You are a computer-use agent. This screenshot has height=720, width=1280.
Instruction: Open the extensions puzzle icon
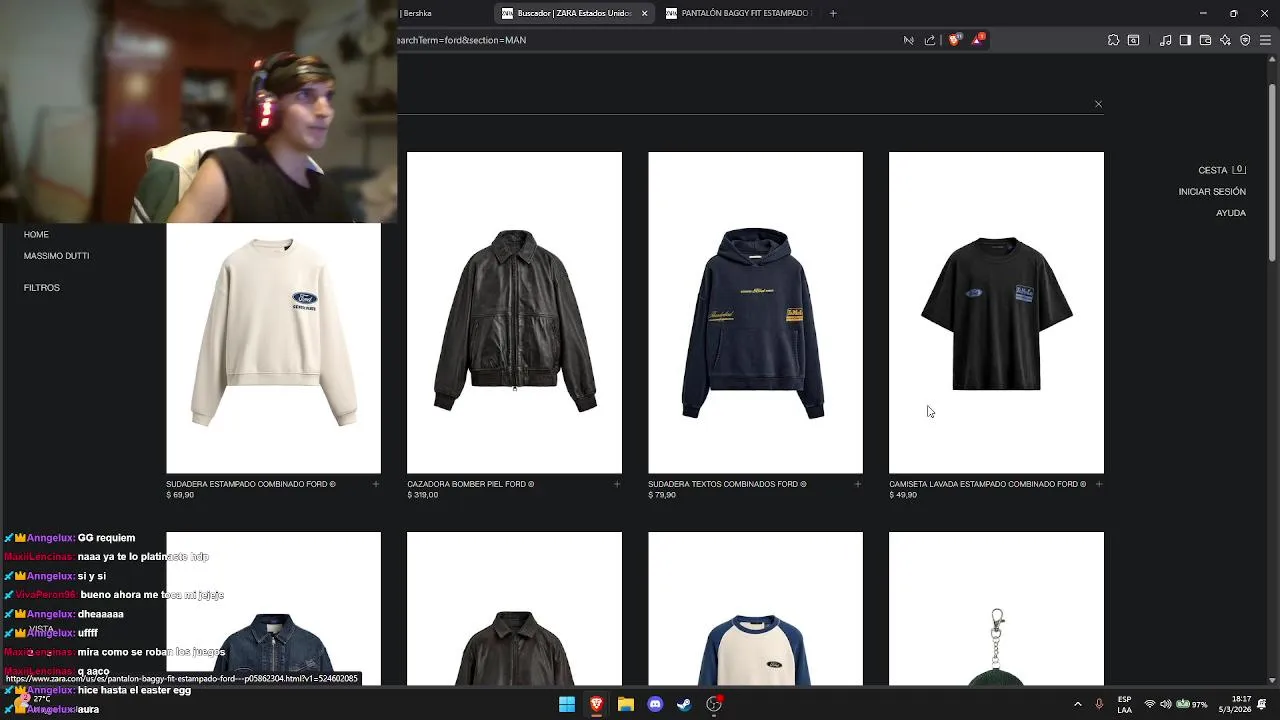coord(1113,40)
